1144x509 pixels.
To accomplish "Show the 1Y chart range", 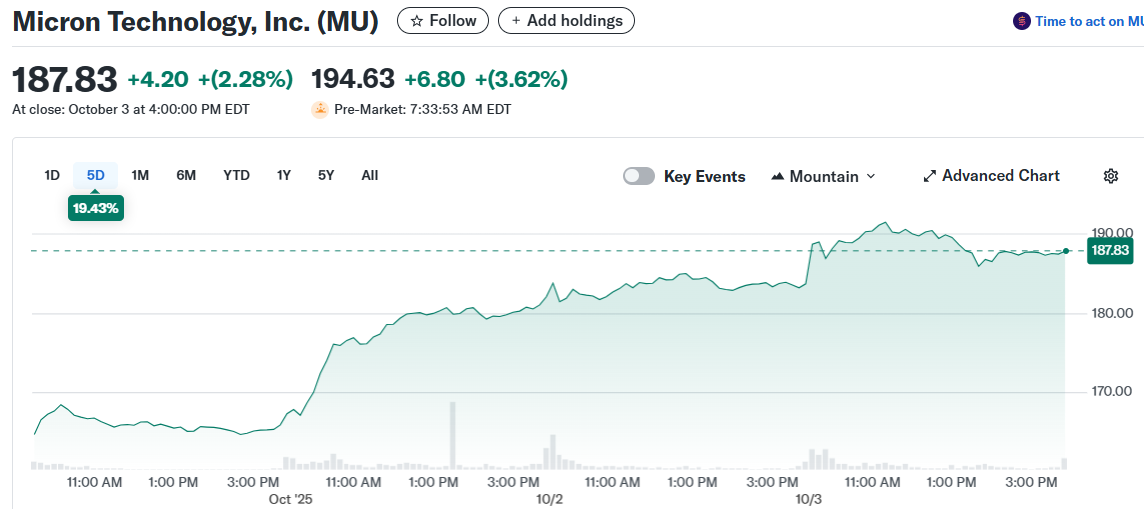I will (x=284, y=175).
